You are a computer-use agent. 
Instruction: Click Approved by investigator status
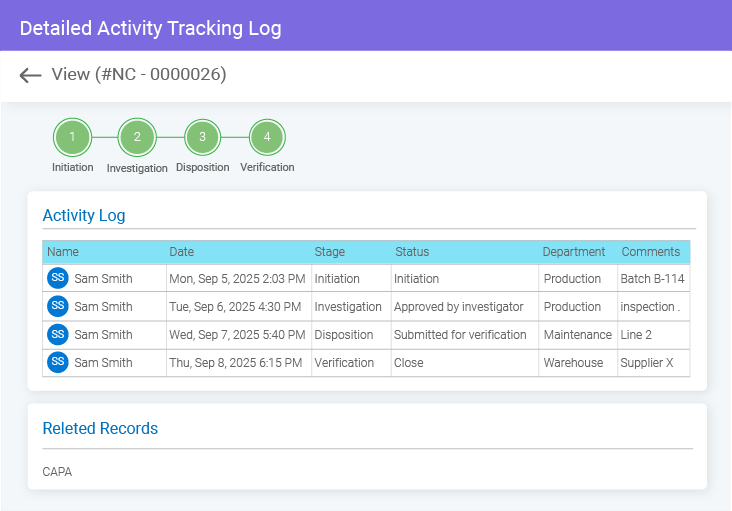point(458,307)
